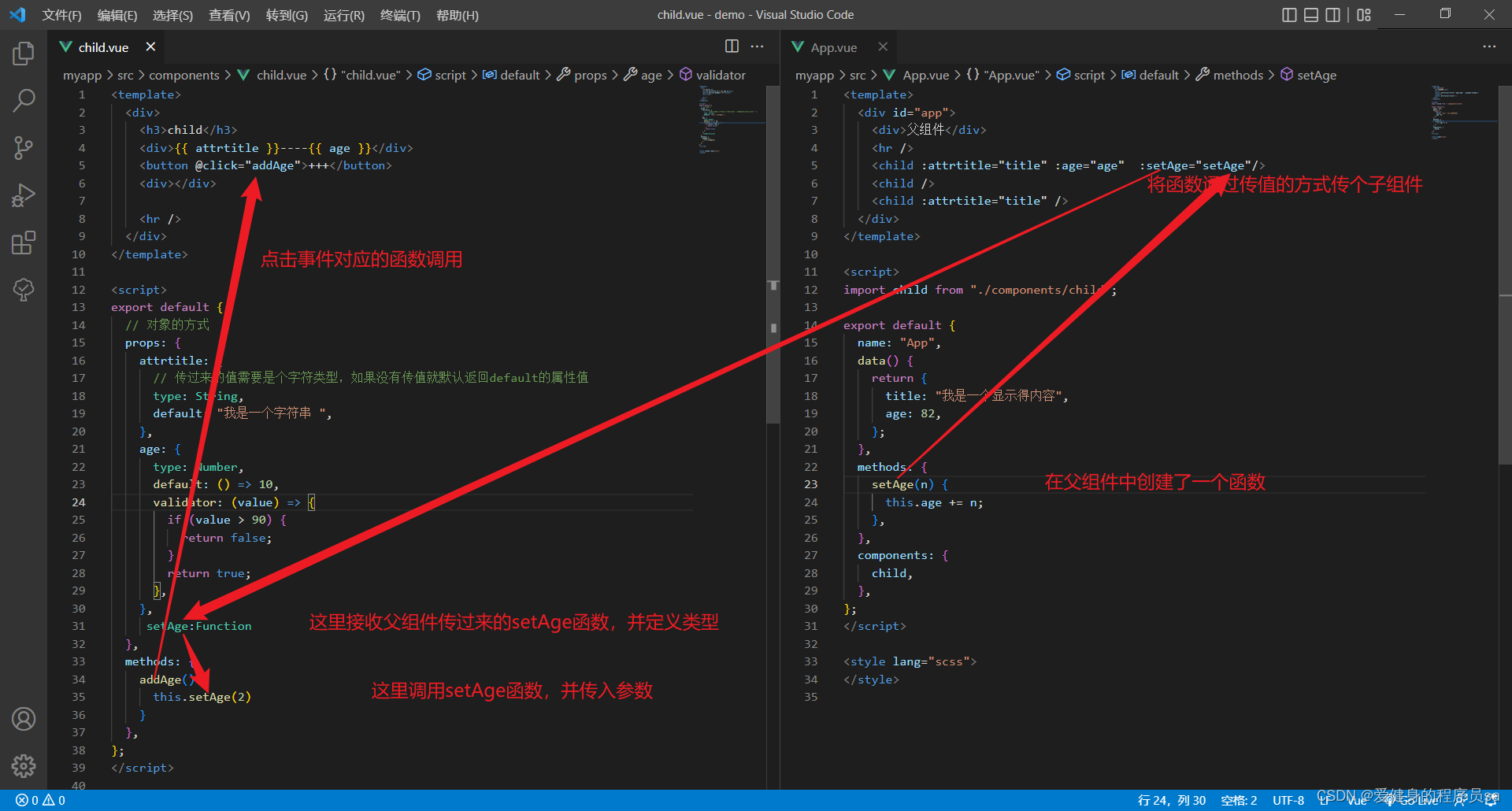
Task: Toggle bottom panel layout icon
Action: click(1311, 15)
